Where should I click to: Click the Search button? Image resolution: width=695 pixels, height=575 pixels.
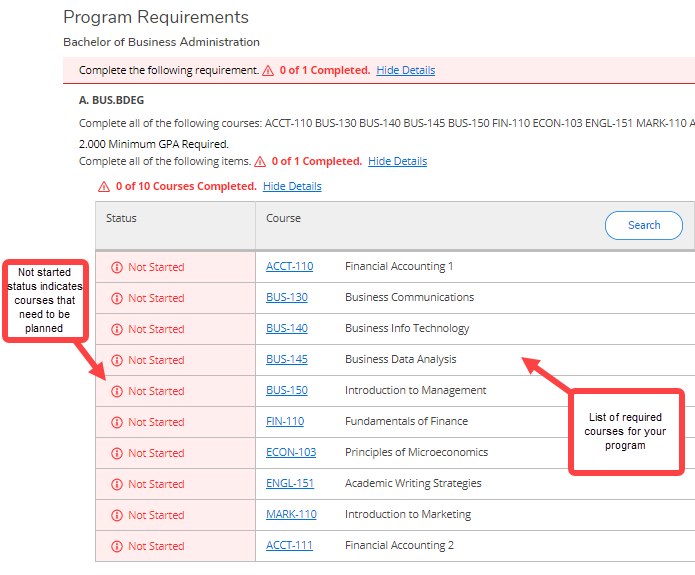pos(644,225)
